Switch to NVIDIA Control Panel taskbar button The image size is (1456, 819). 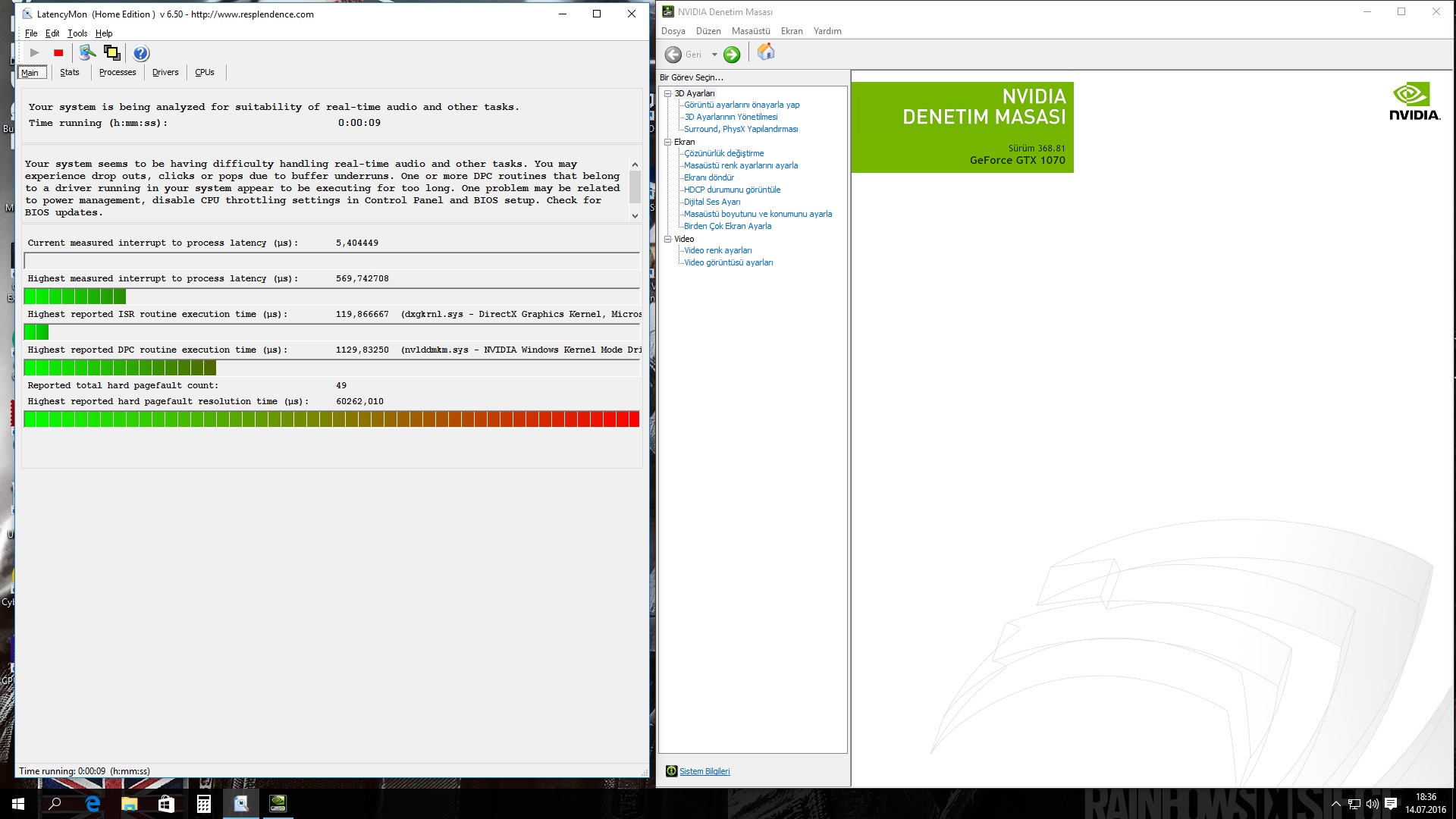pos(278,804)
